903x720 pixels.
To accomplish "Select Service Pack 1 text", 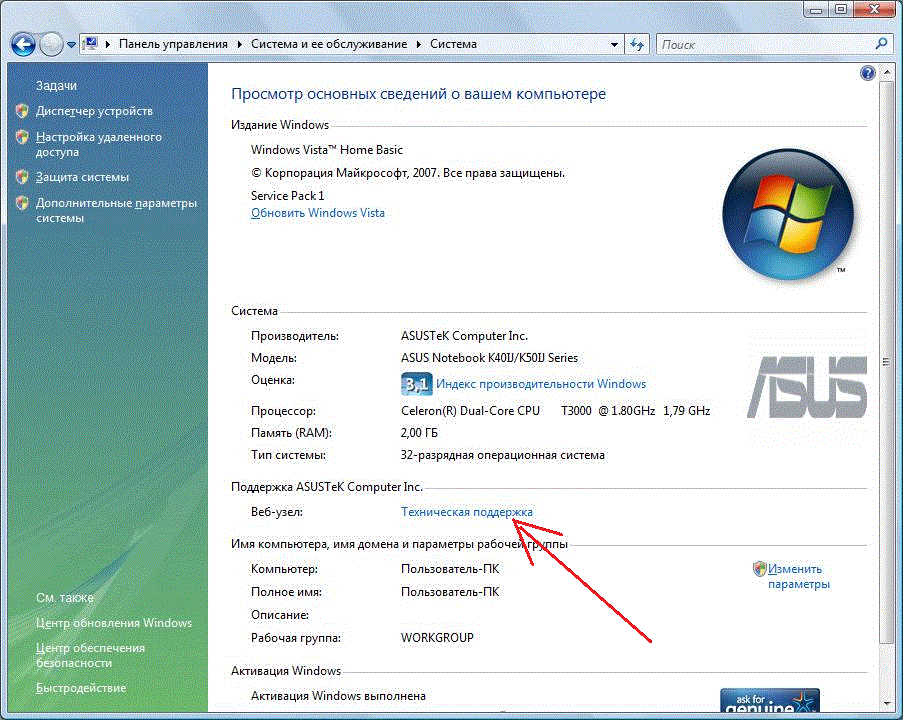I will click(x=287, y=196).
